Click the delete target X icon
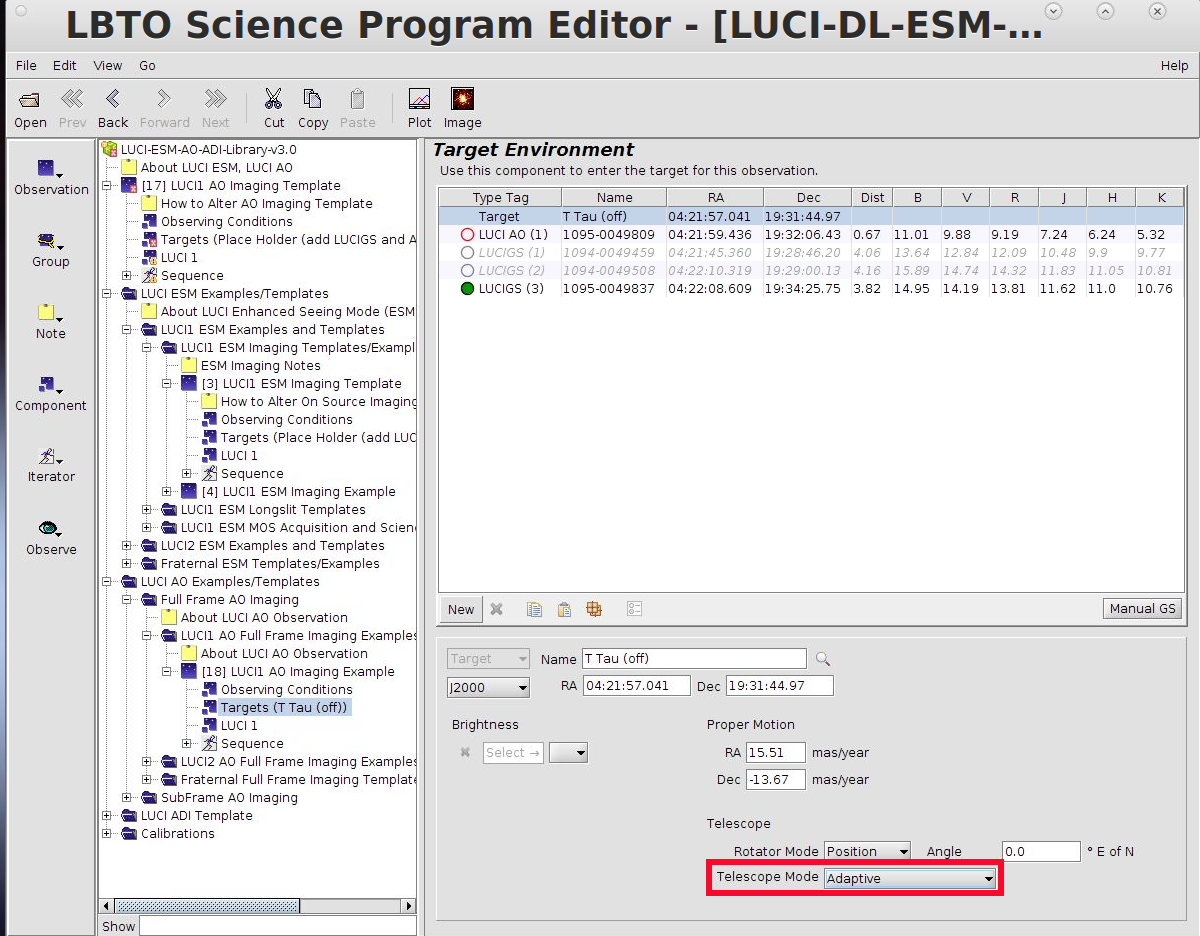This screenshot has height=936, width=1200. pyautogui.click(x=496, y=609)
